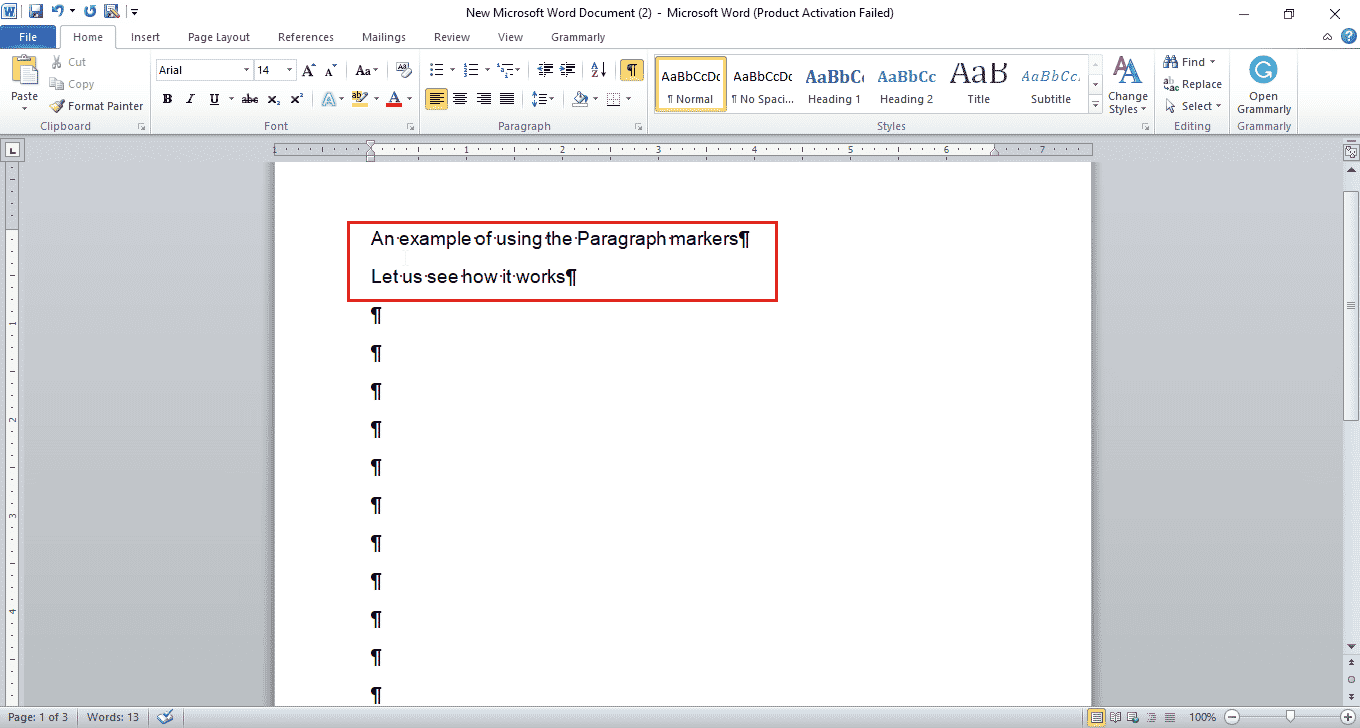The height and width of the screenshot is (728, 1360).
Task: Click the bullet list icon
Action: pos(436,70)
